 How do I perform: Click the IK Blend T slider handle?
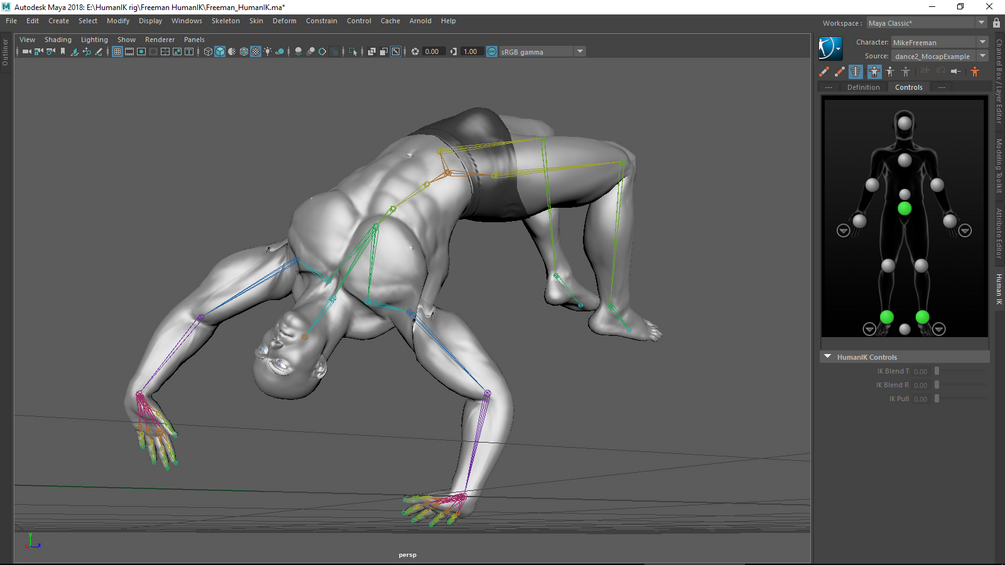(936, 371)
